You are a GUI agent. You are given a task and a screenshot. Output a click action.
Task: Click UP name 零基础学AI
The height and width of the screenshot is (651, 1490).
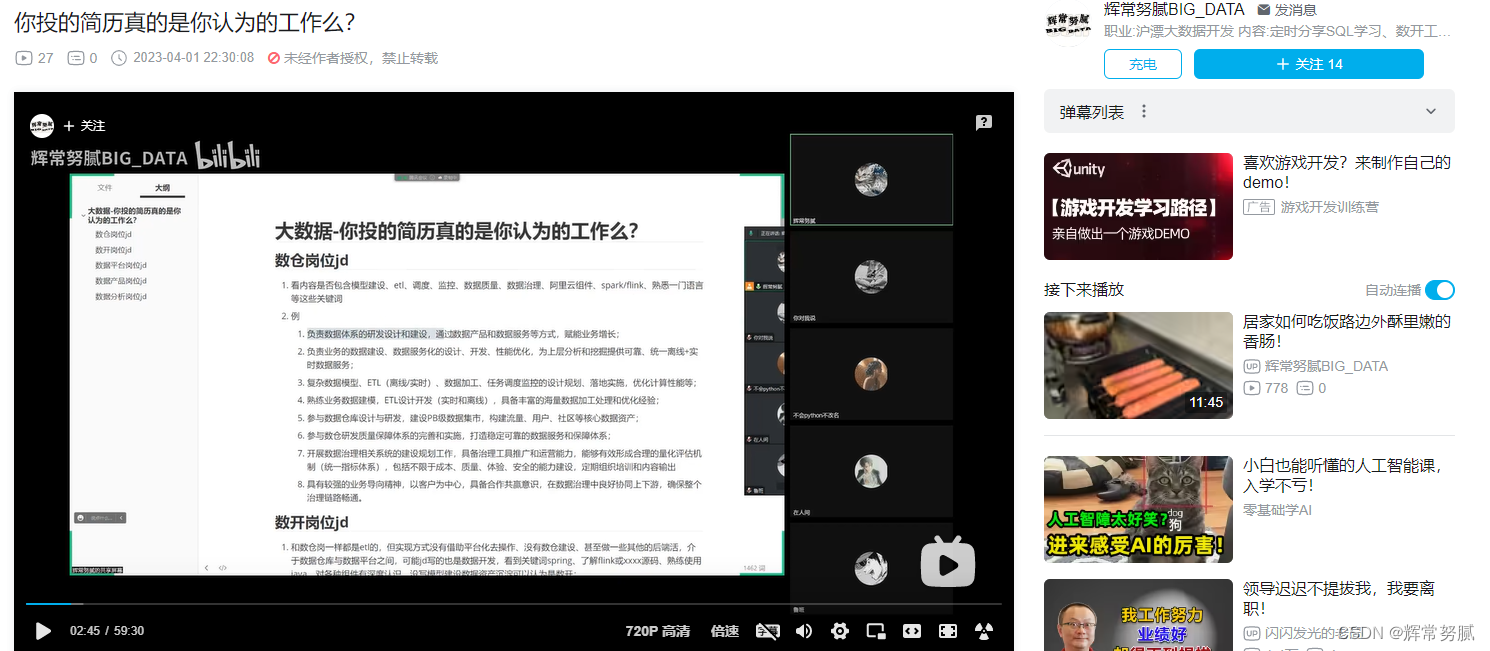(1277, 510)
